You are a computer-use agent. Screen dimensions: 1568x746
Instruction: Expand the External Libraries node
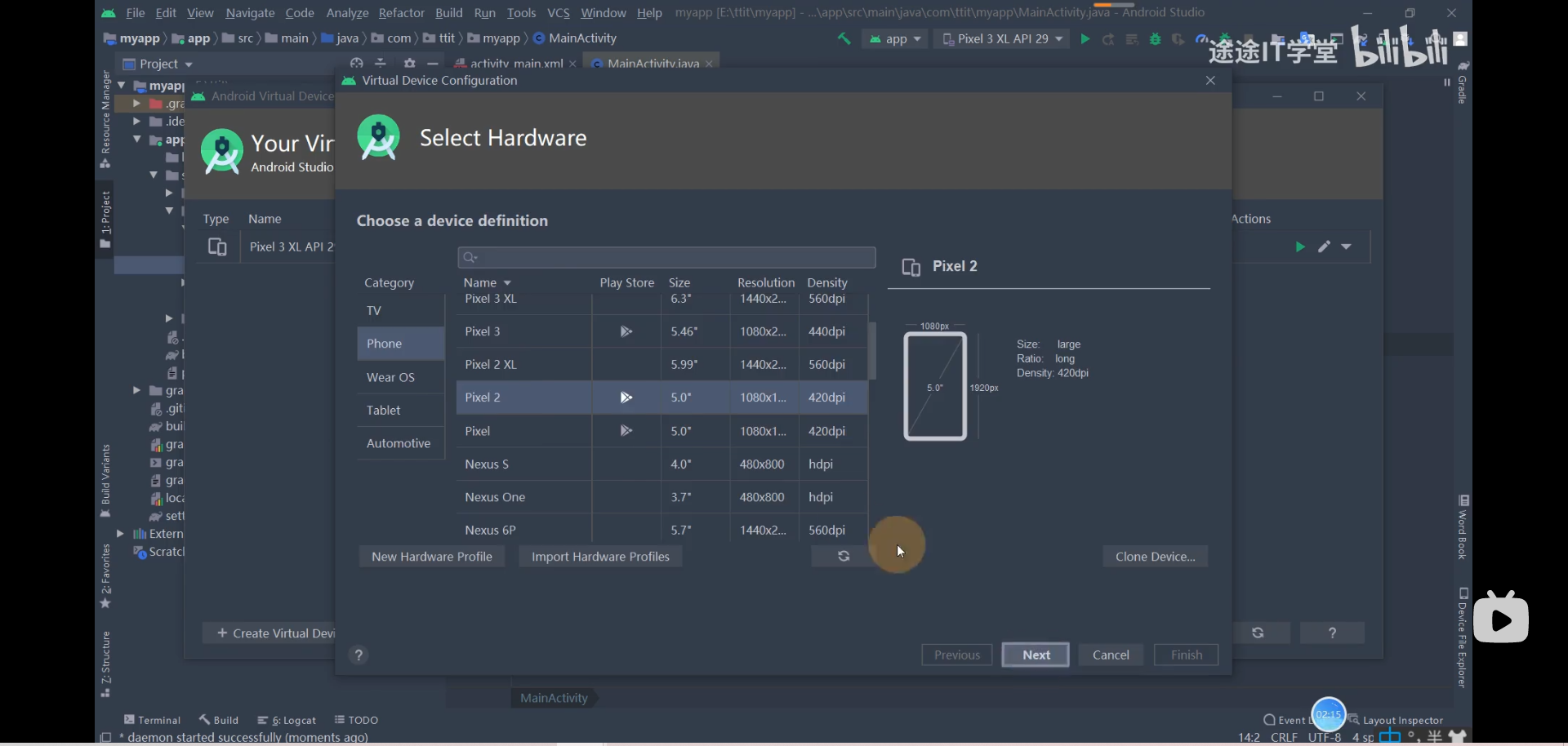121,534
